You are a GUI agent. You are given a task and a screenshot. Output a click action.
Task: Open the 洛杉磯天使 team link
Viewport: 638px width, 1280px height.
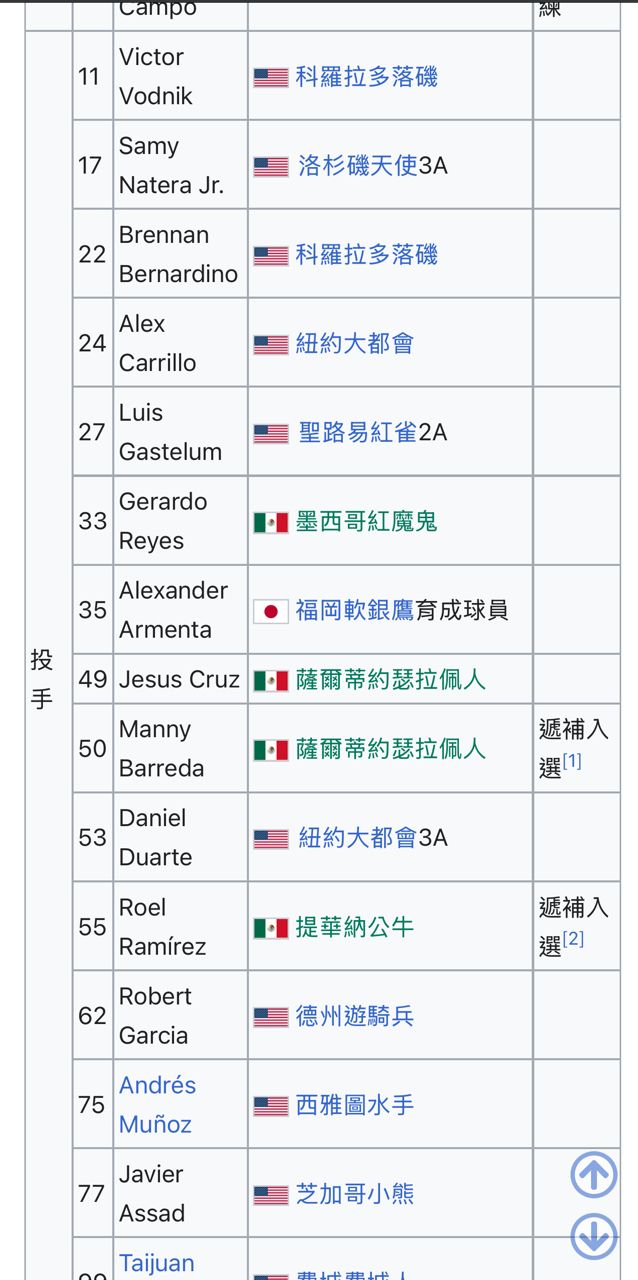[x=357, y=166]
